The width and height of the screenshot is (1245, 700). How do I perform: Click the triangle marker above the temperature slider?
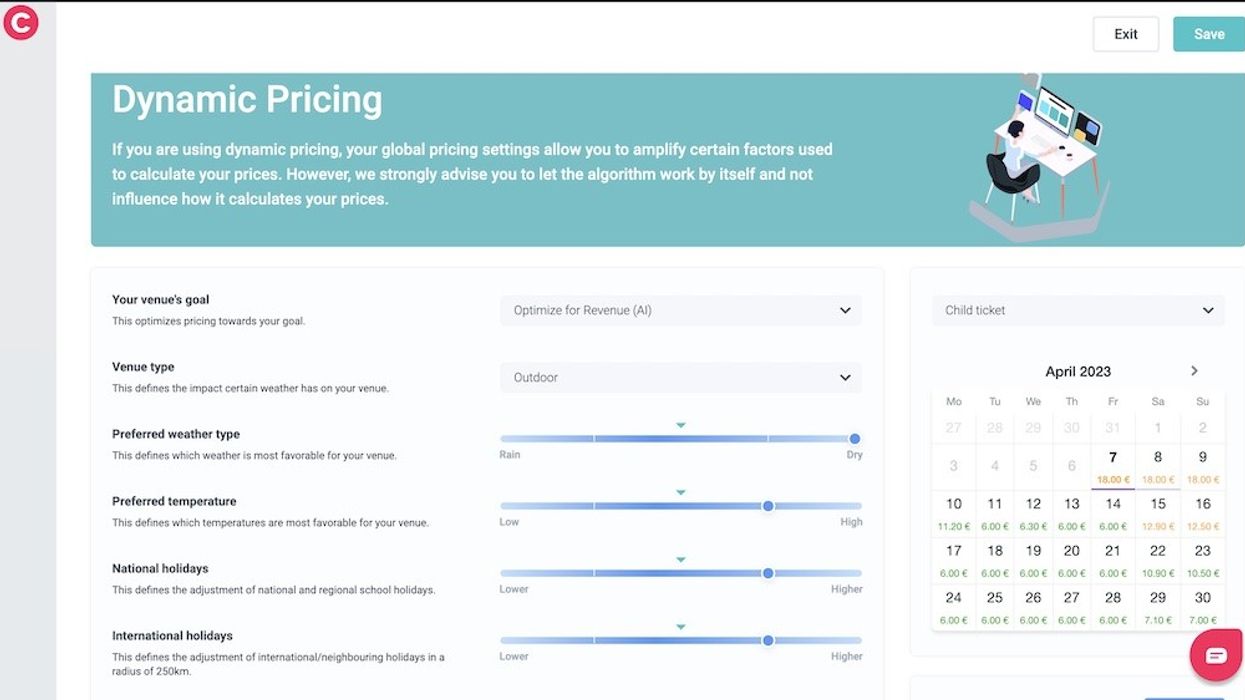click(681, 491)
